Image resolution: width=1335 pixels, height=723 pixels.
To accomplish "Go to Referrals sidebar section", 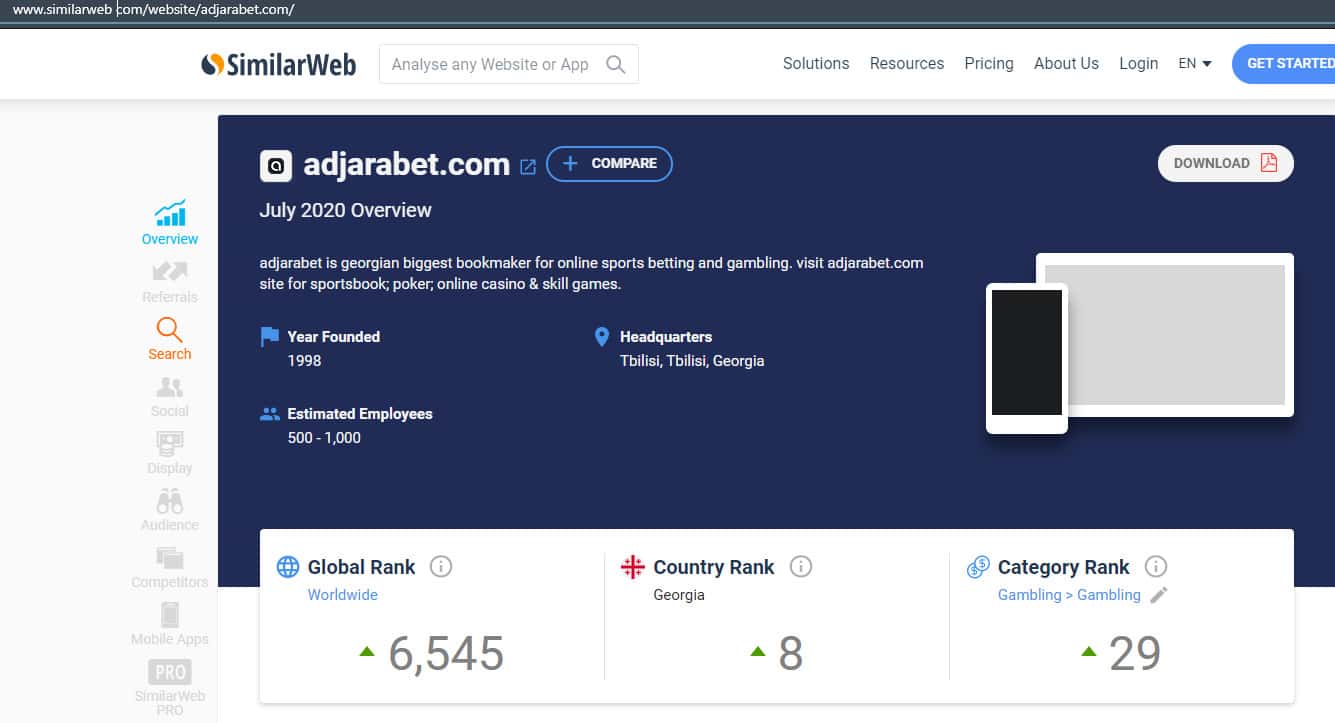I will [170, 282].
